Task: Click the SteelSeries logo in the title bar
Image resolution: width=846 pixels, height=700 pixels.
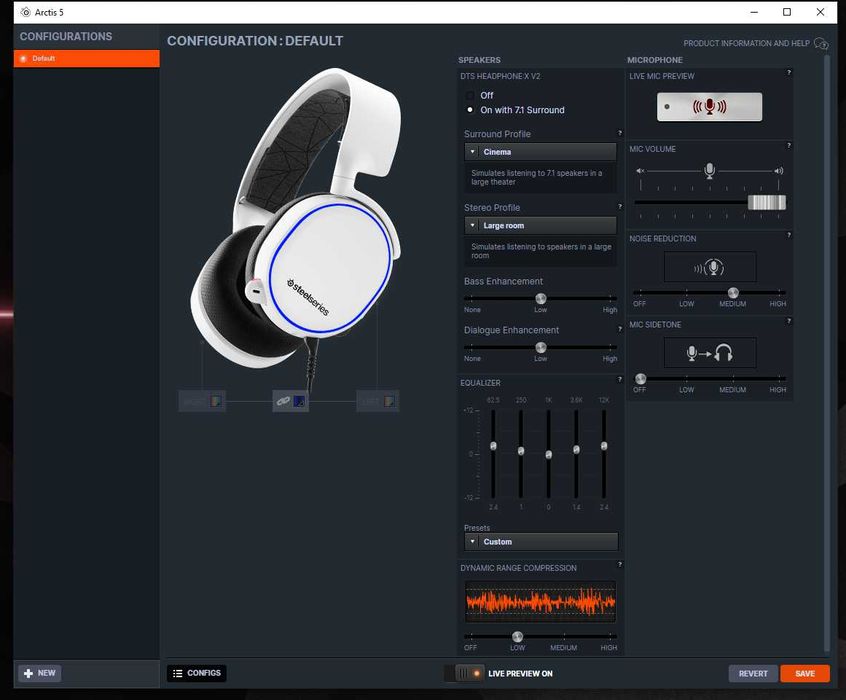Action: [25, 12]
